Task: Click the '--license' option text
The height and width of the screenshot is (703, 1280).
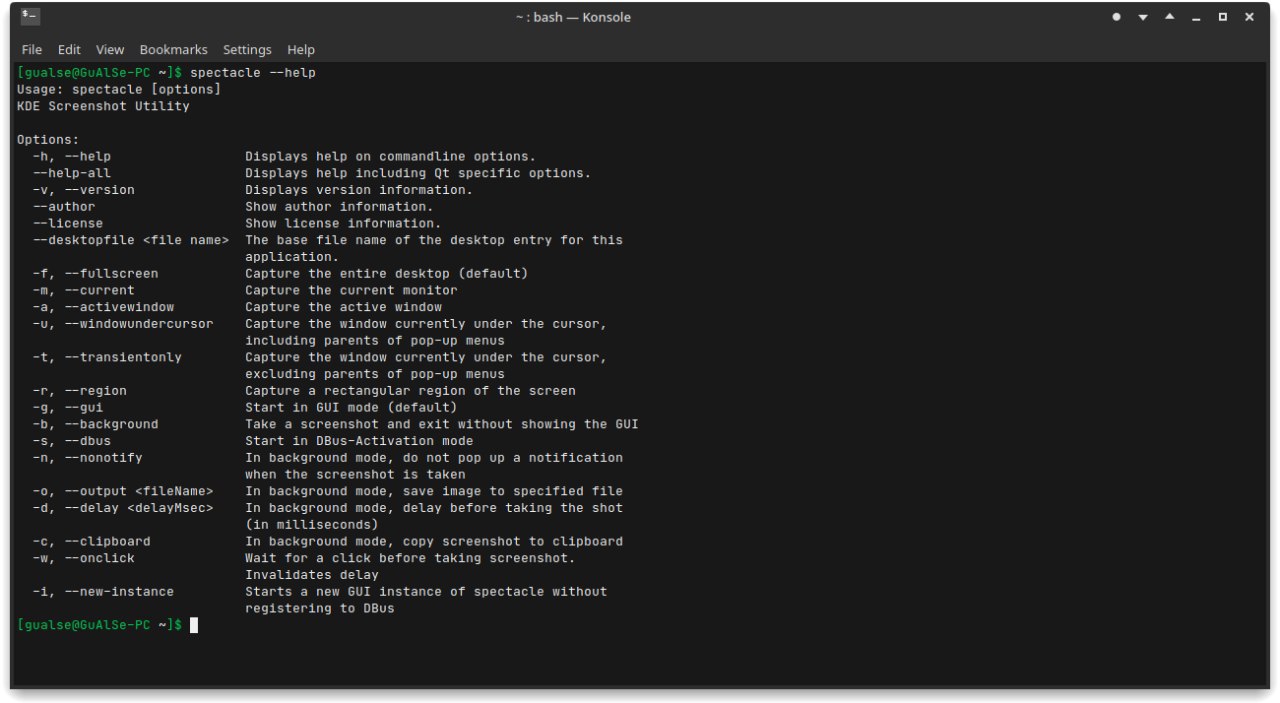Action: click(68, 223)
